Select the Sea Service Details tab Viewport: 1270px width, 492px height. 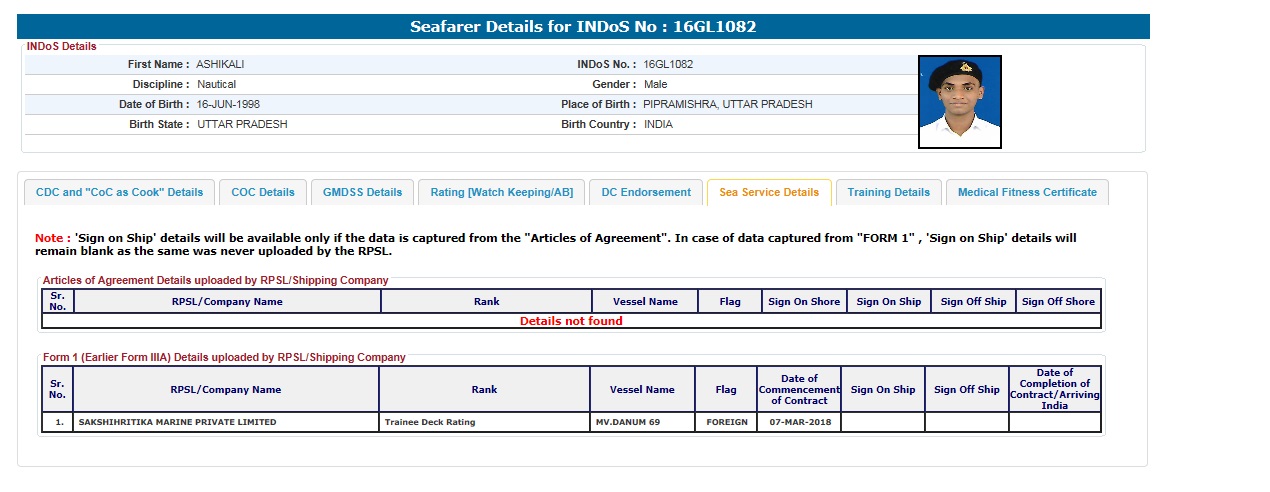click(x=769, y=192)
